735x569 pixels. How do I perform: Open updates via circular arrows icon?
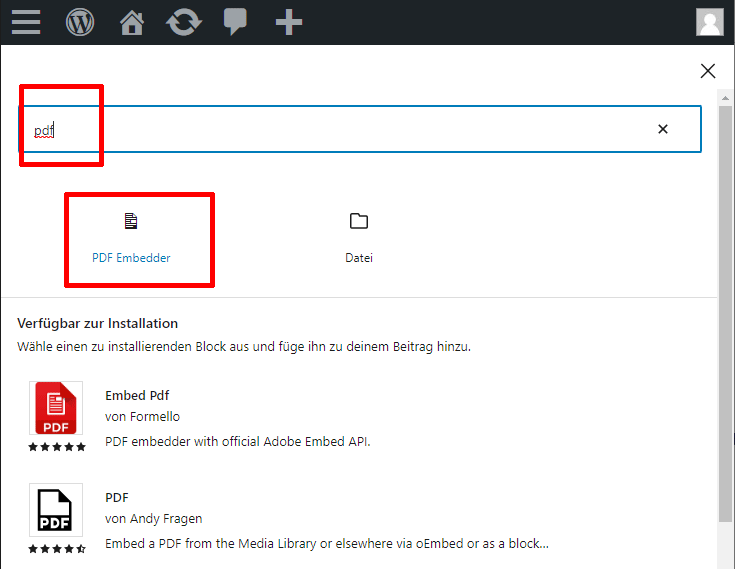184,22
